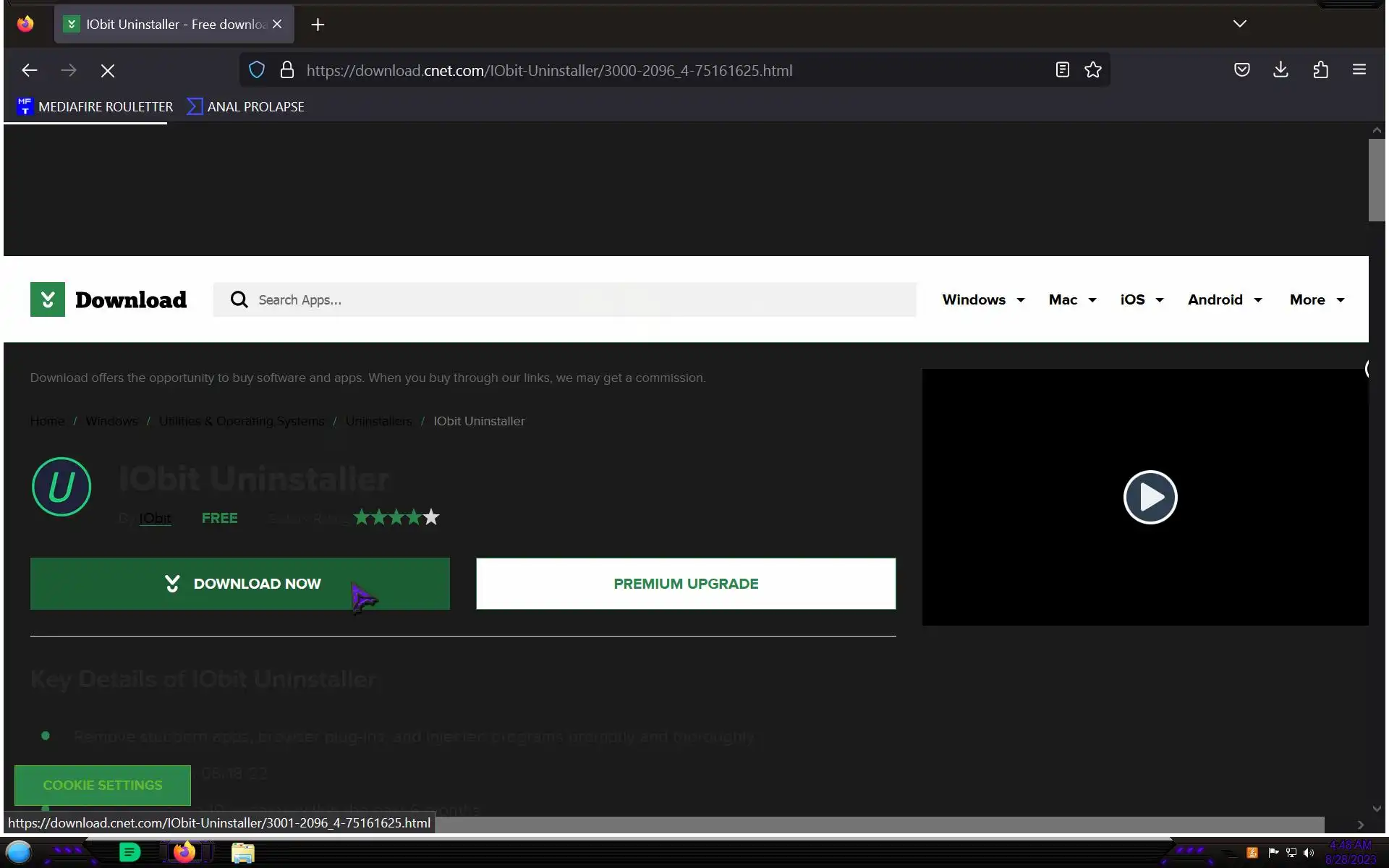Expand the More menu dropdown
Screen dimensions: 1389x868
(1316, 299)
